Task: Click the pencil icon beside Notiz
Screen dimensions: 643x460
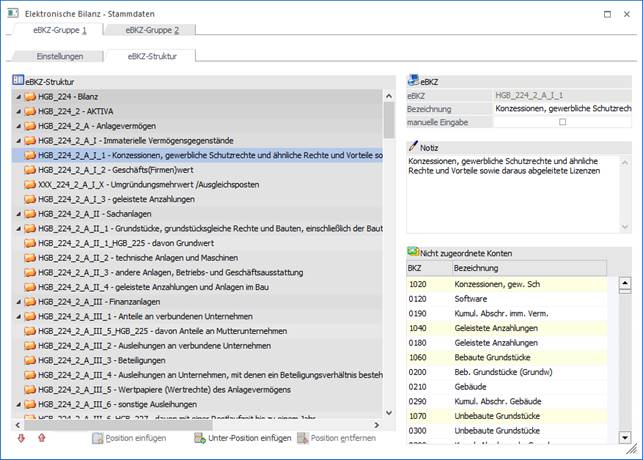Action: (x=413, y=146)
